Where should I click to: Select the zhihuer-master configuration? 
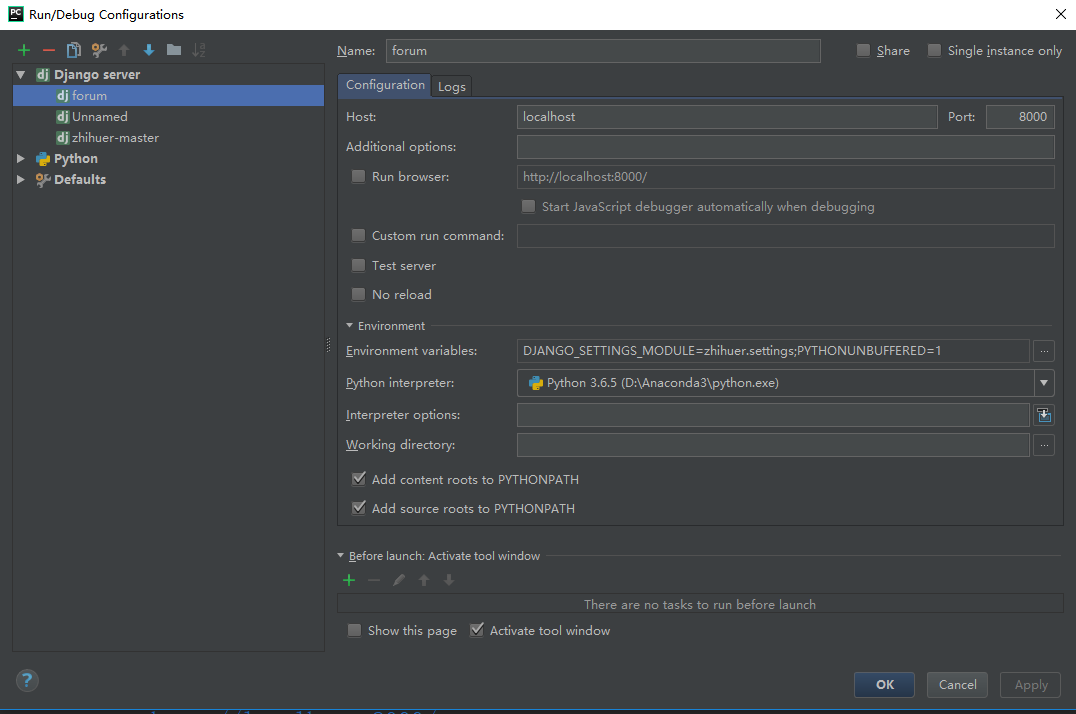tap(168, 138)
